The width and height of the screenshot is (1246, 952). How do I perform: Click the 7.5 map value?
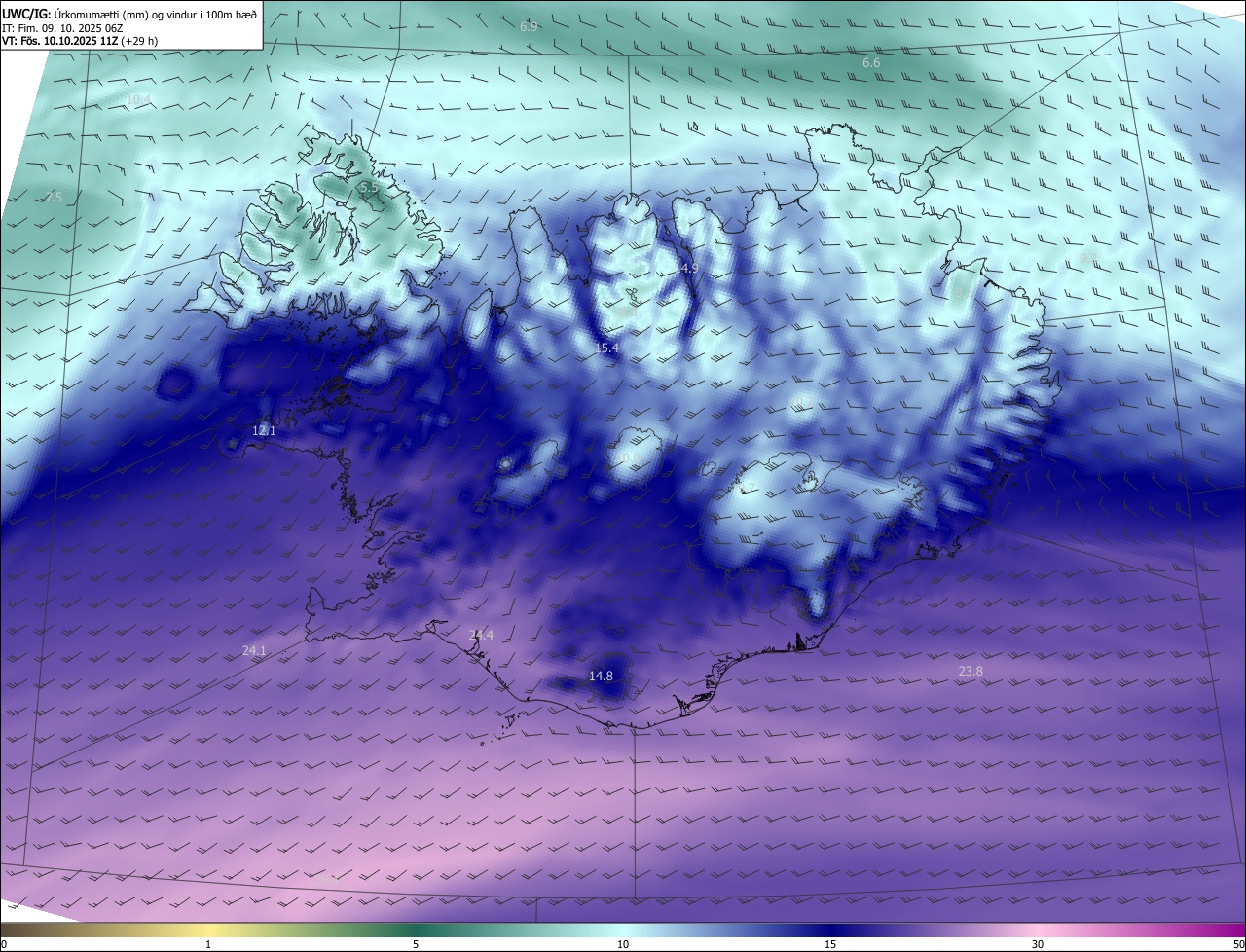coord(54,197)
